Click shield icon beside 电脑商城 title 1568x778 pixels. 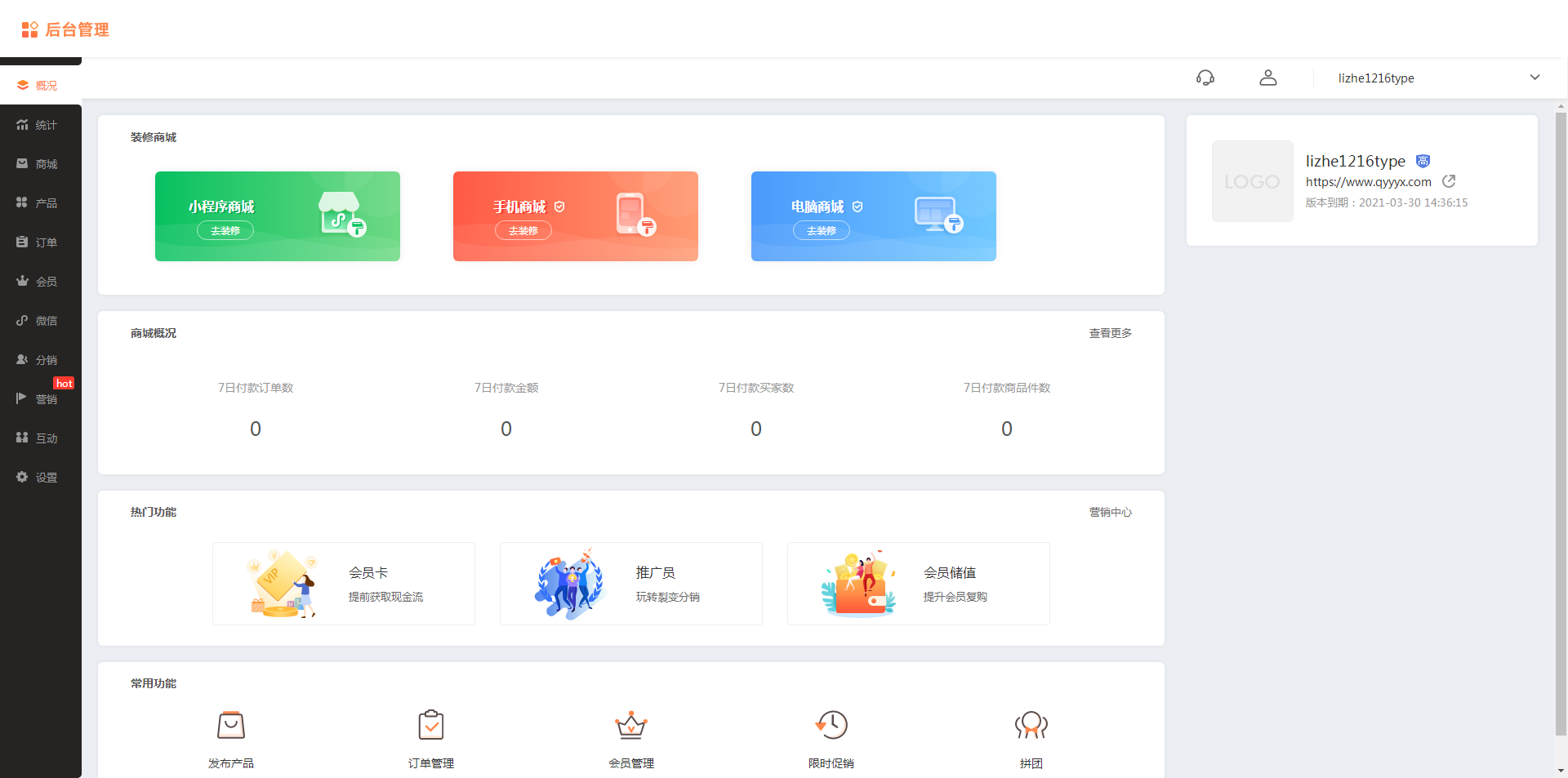(x=857, y=207)
